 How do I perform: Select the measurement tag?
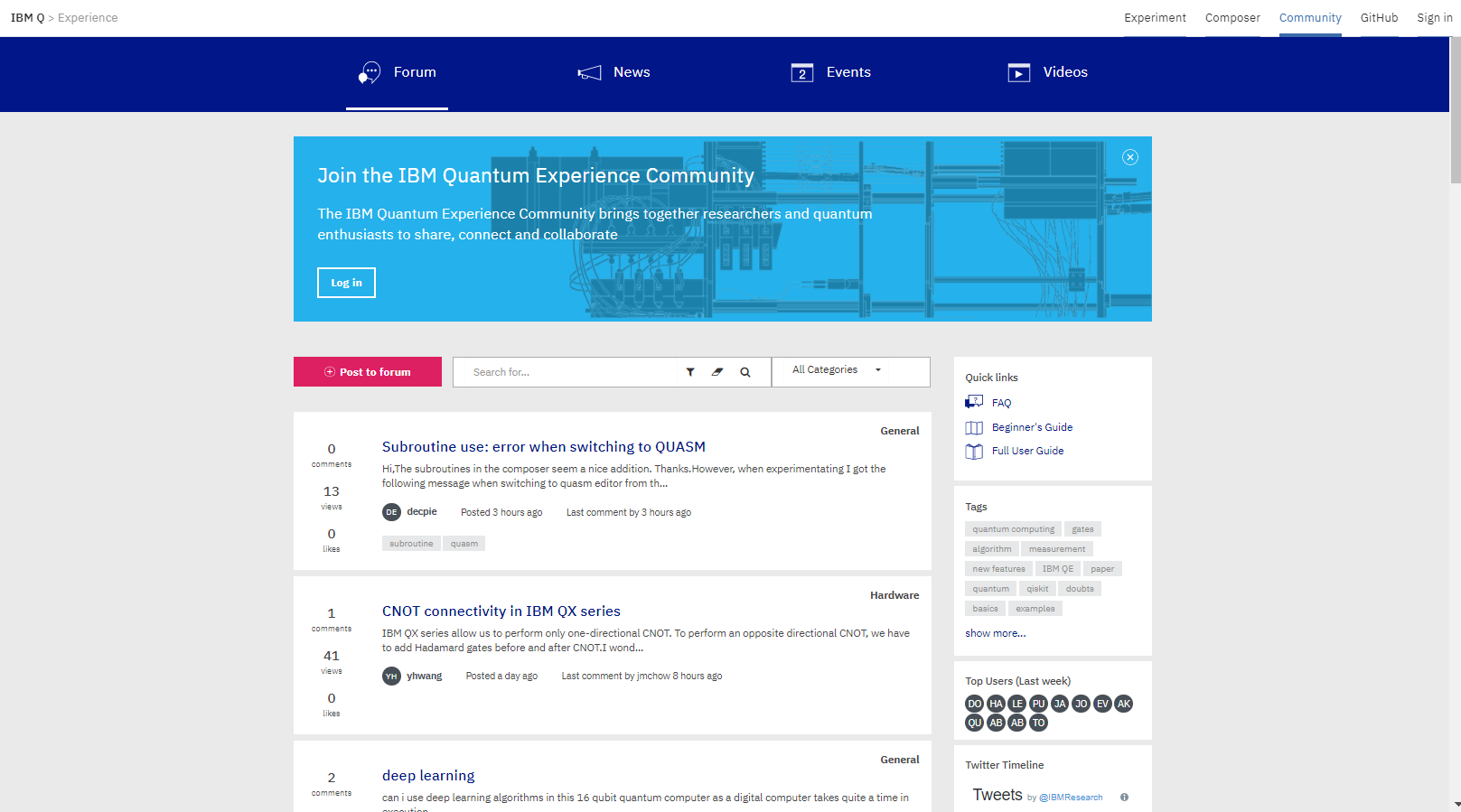(1057, 549)
